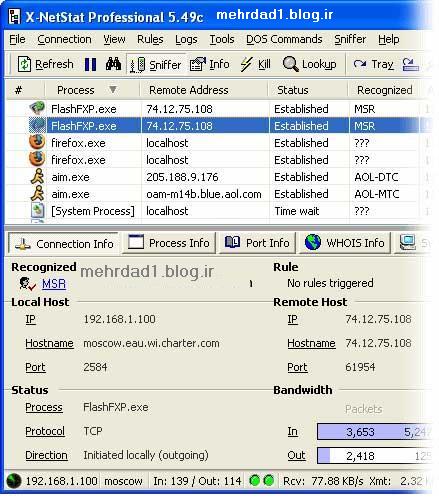Sort by the # column header

25,90
